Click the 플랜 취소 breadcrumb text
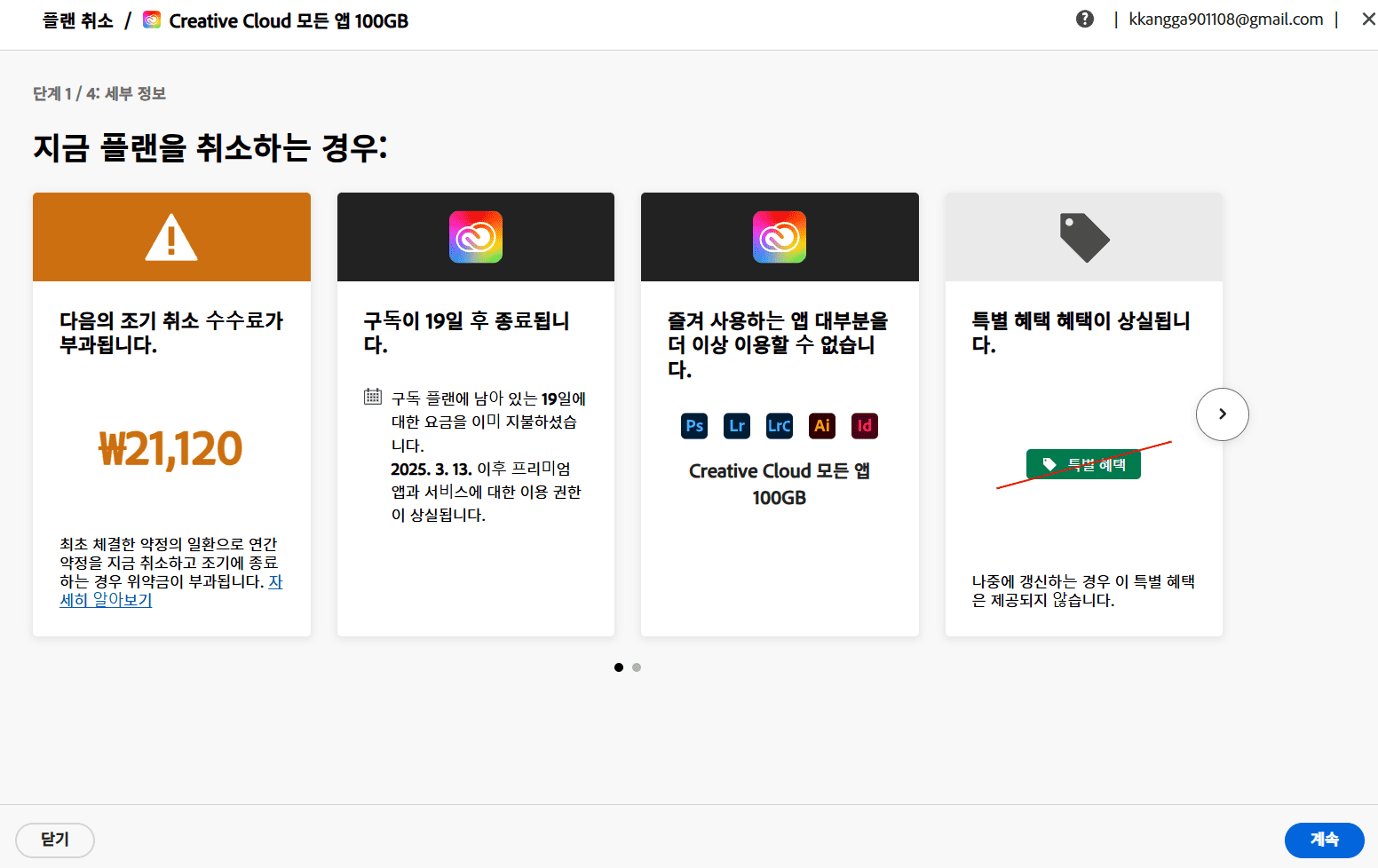 (x=78, y=20)
